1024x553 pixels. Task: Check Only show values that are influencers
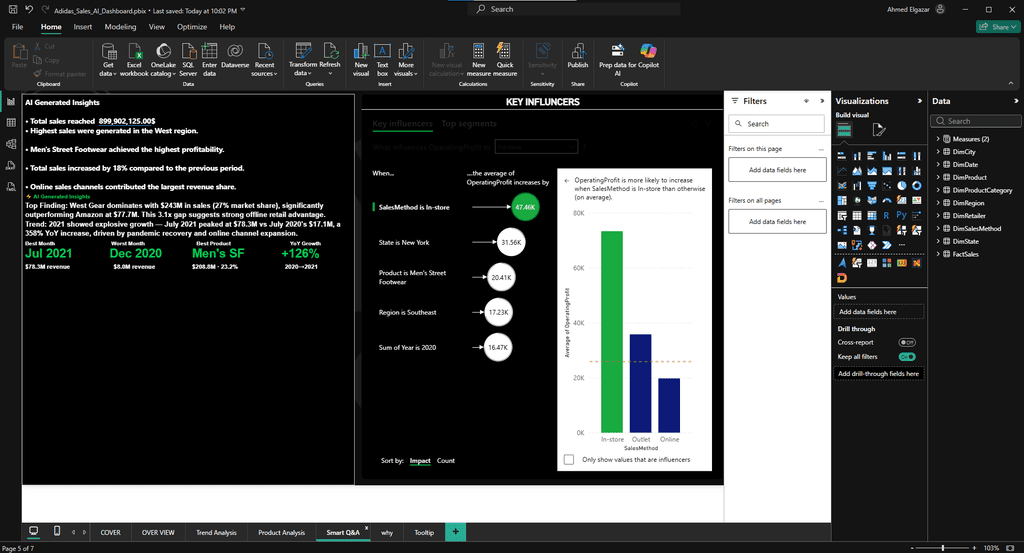coord(569,460)
